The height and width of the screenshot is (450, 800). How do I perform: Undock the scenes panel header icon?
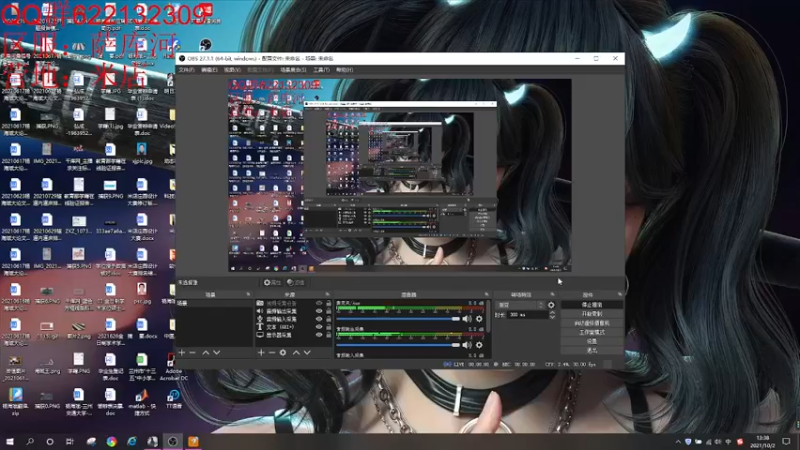point(248,294)
